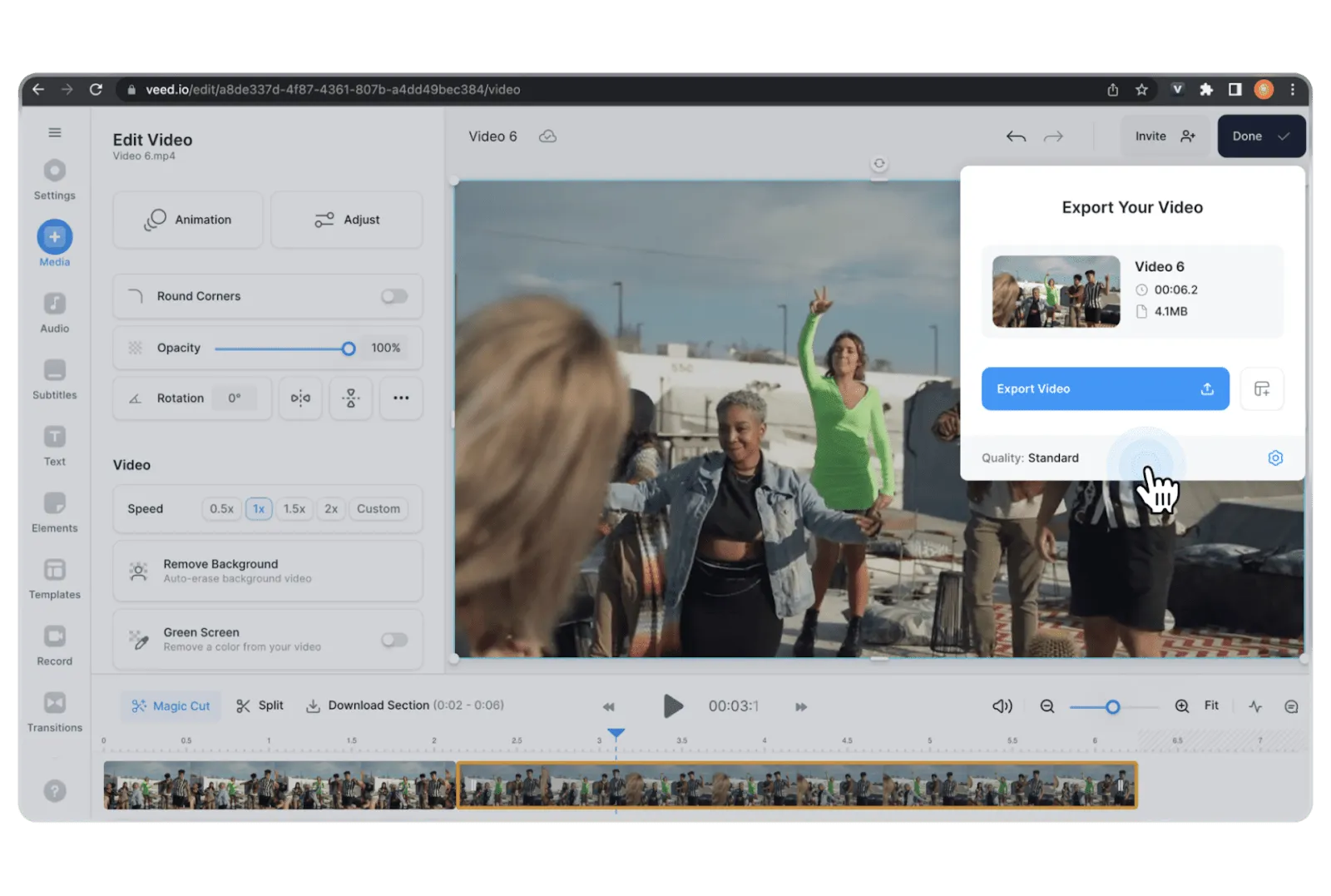Redo the last edit
This screenshot has width=1331, height=896.
click(x=1053, y=136)
